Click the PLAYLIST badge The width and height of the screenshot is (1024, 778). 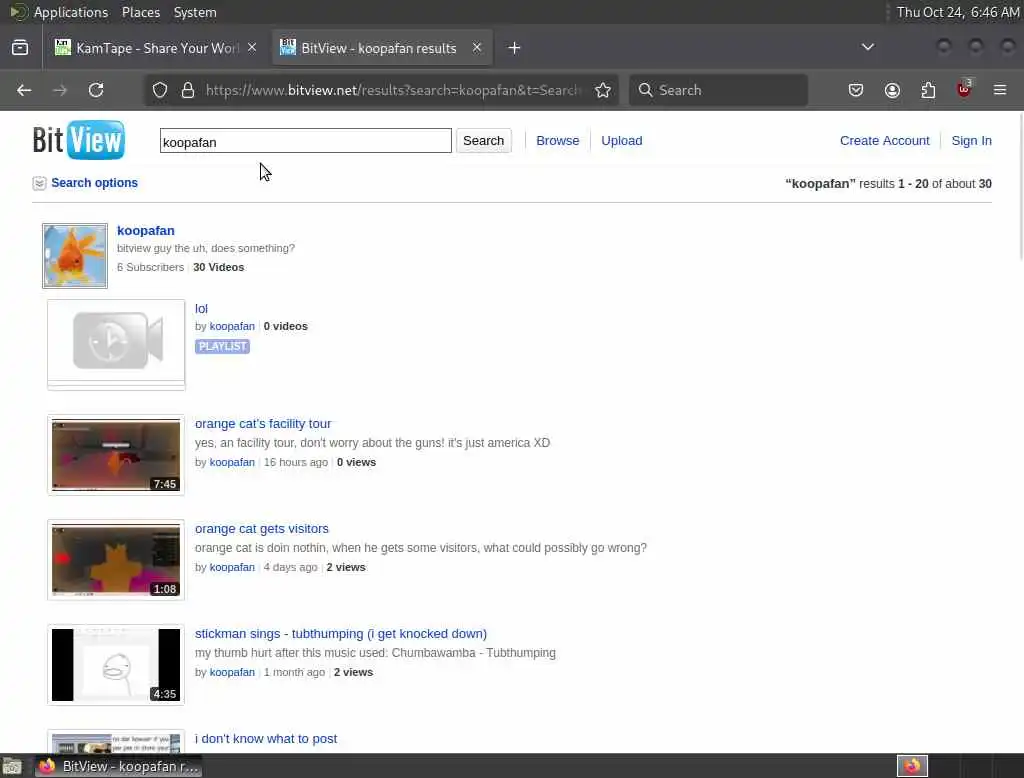pyautogui.click(x=222, y=346)
